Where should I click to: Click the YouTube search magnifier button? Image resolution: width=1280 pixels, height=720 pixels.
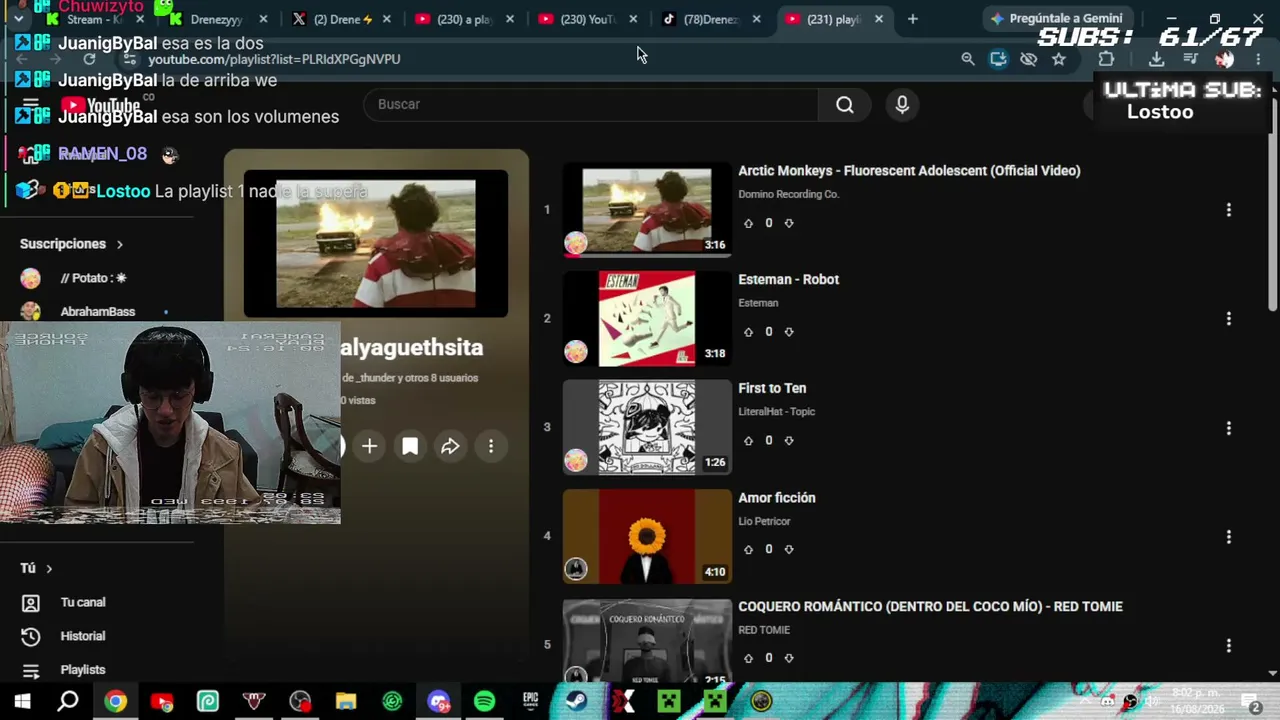click(x=845, y=104)
